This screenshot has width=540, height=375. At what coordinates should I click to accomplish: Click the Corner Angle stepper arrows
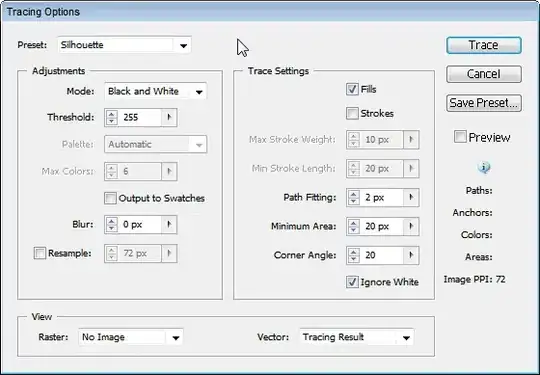[354, 255]
